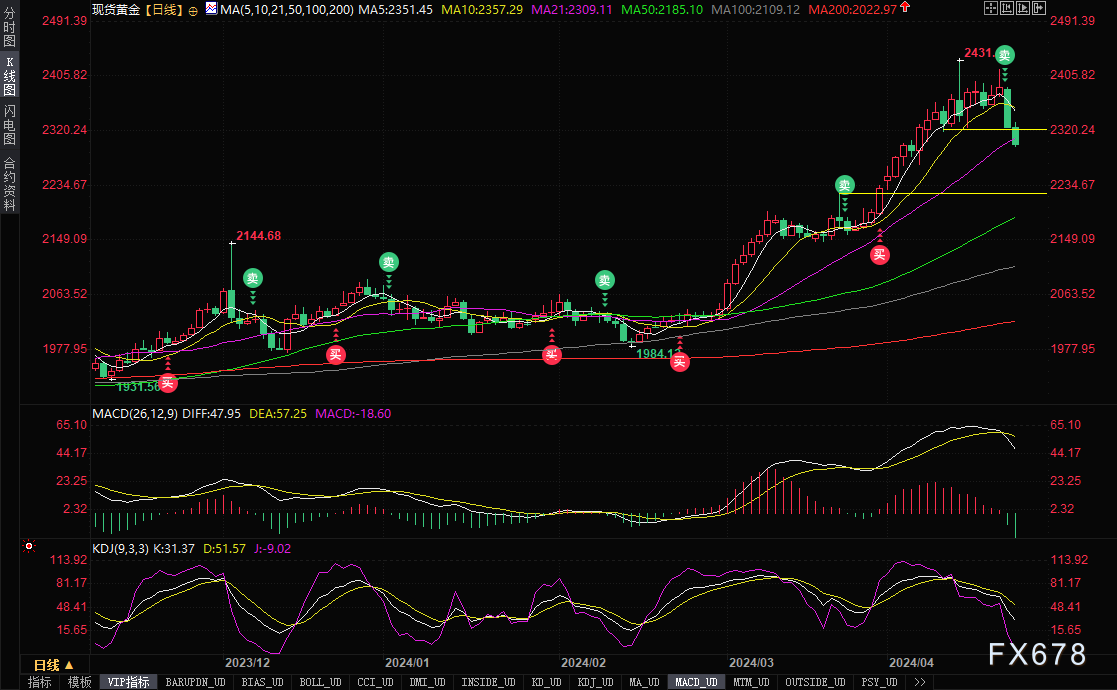Click the 【日线】 period label in title
The image size is (1117, 690).
[x=164, y=10]
